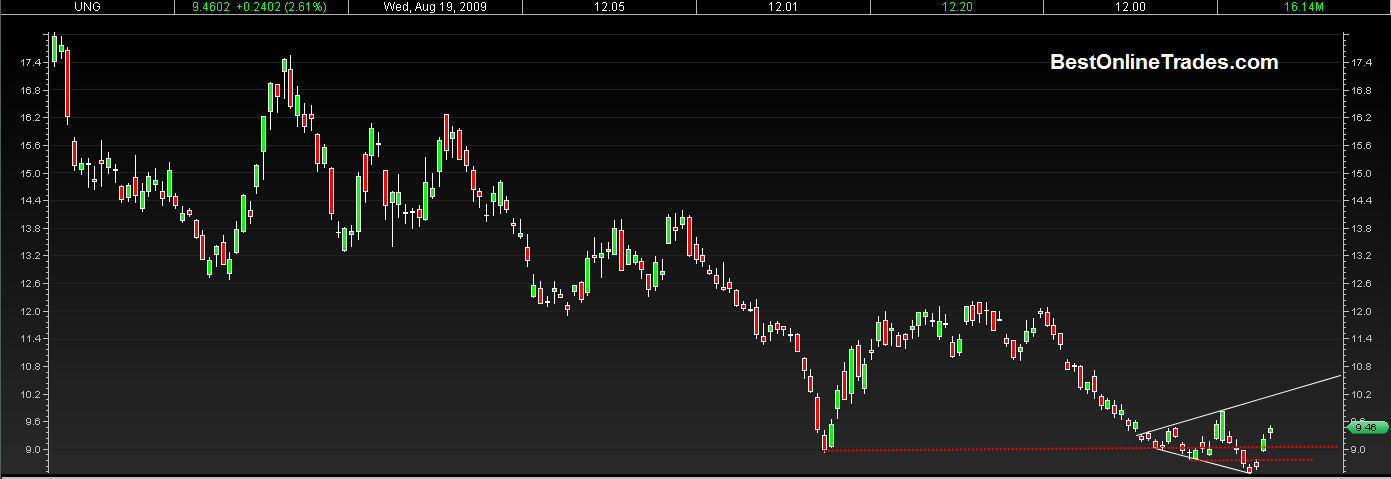Viewport: 1391px width, 479px height.
Task: Select the 12.05 value in the header
Action: click(609, 6)
